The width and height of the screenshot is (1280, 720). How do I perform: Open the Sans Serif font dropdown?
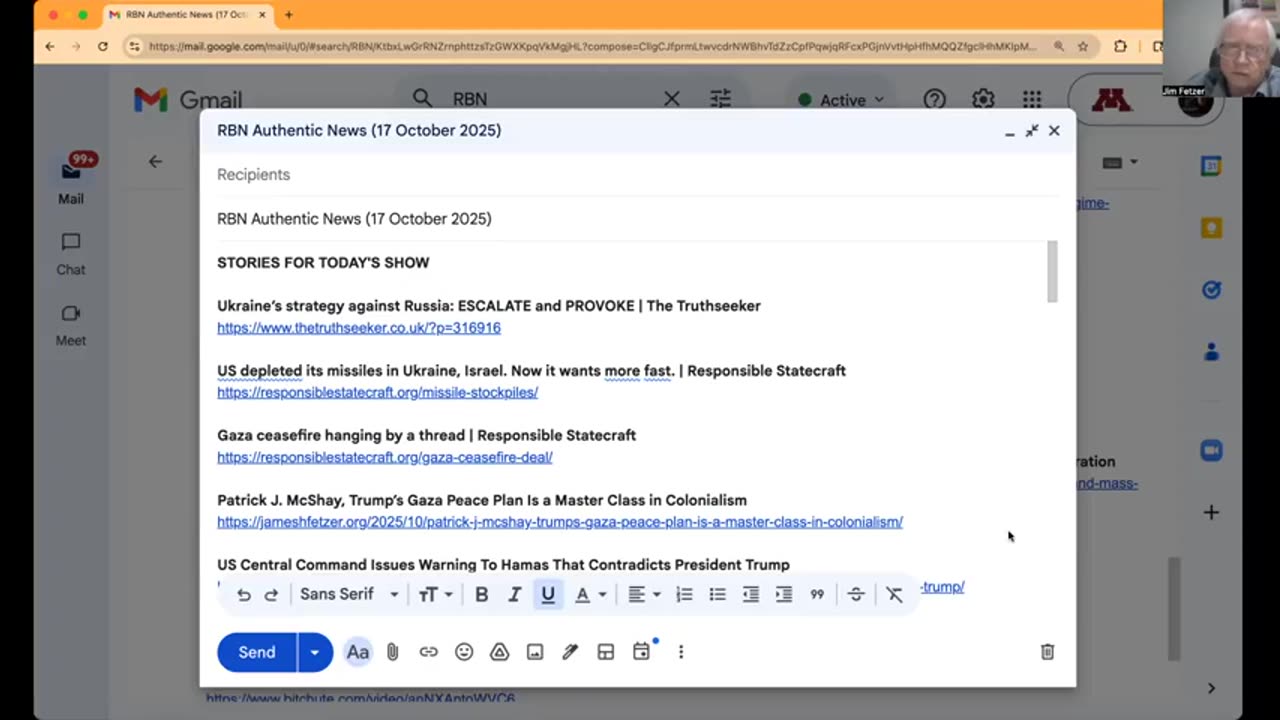(x=349, y=594)
